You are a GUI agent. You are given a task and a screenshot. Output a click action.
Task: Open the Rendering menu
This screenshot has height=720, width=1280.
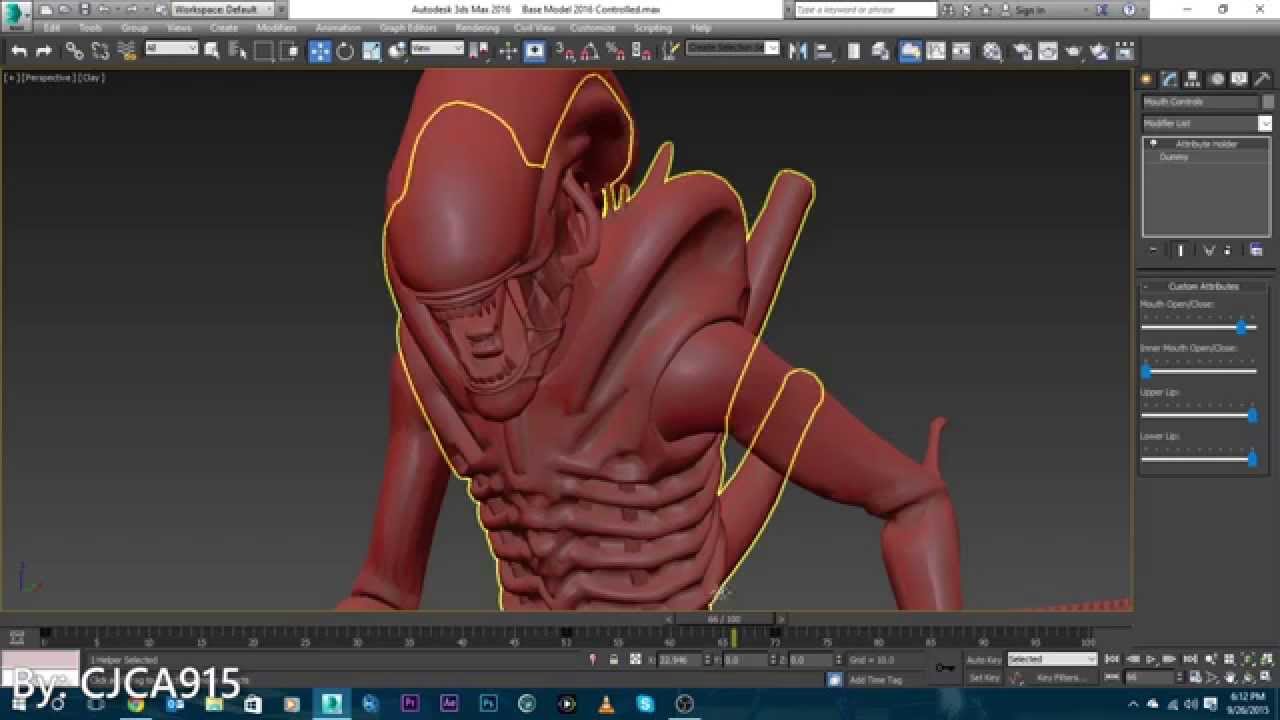click(x=477, y=28)
